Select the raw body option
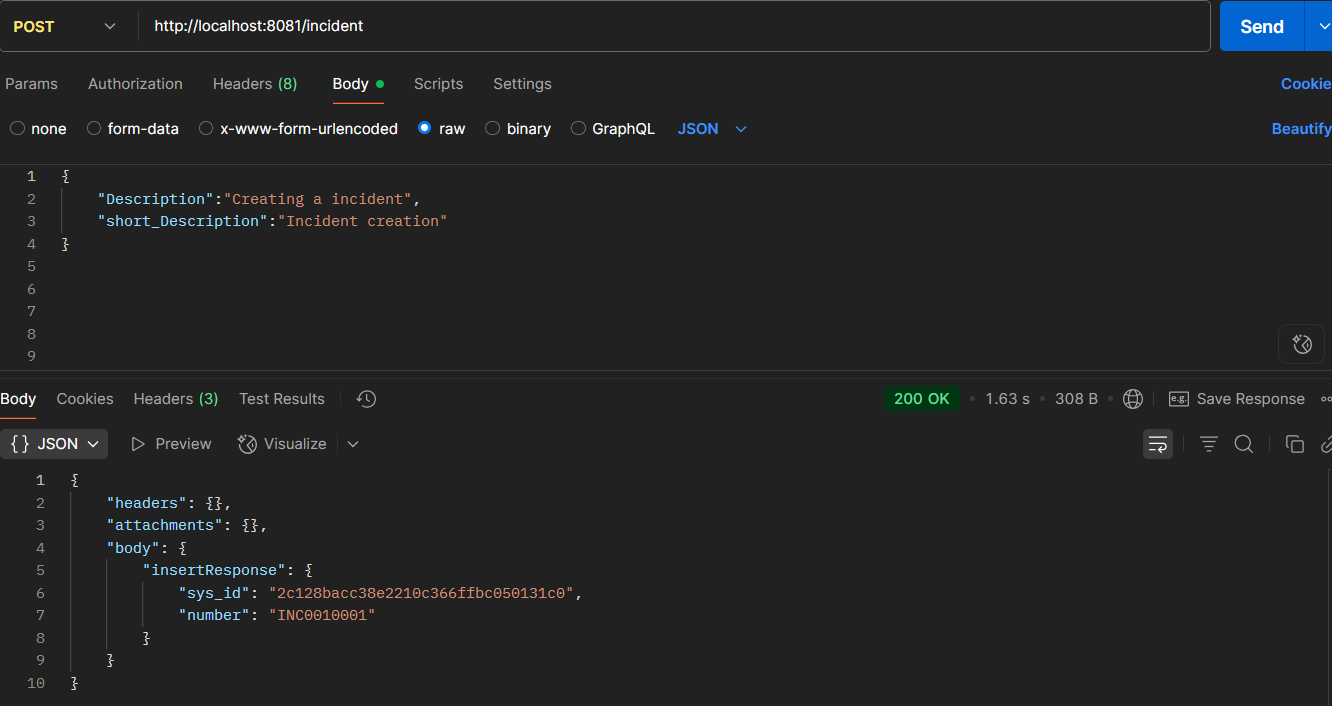 441,129
